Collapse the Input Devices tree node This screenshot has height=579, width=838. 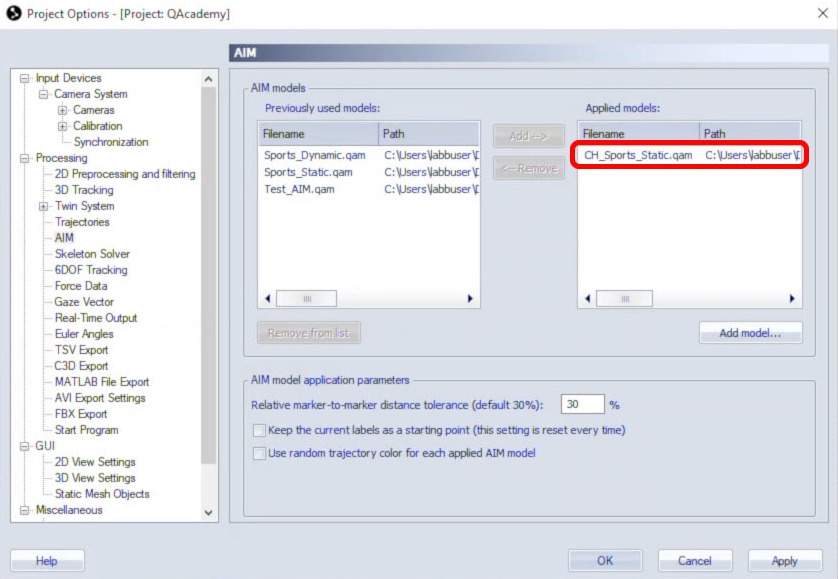tap(26, 78)
